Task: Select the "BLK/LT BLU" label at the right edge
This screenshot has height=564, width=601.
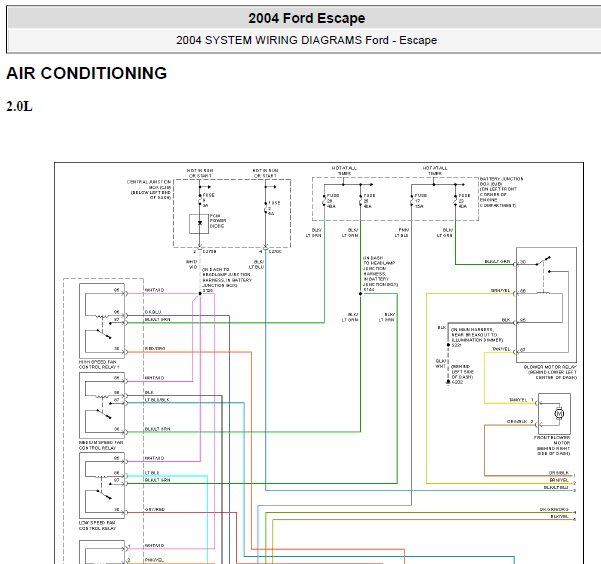Action: [x=556, y=487]
